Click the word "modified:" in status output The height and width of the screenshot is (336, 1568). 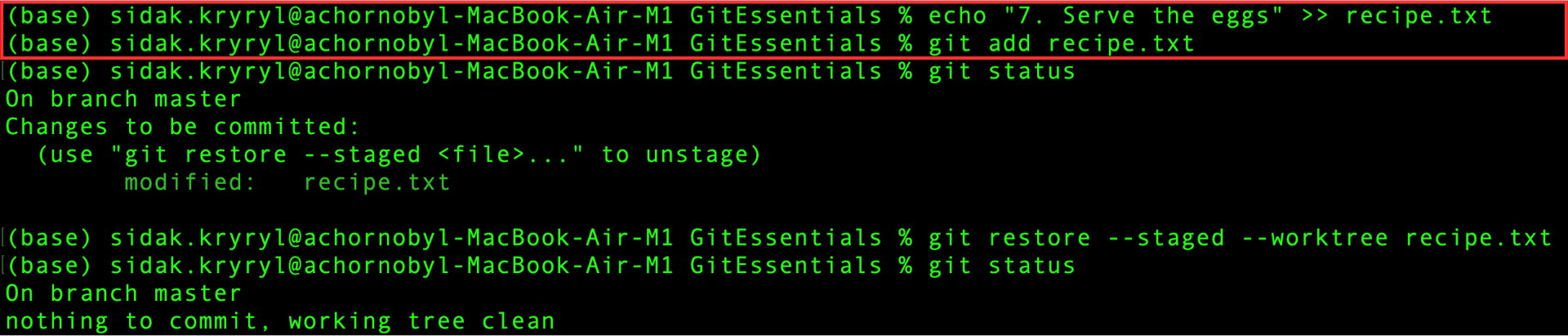(190, 183)
